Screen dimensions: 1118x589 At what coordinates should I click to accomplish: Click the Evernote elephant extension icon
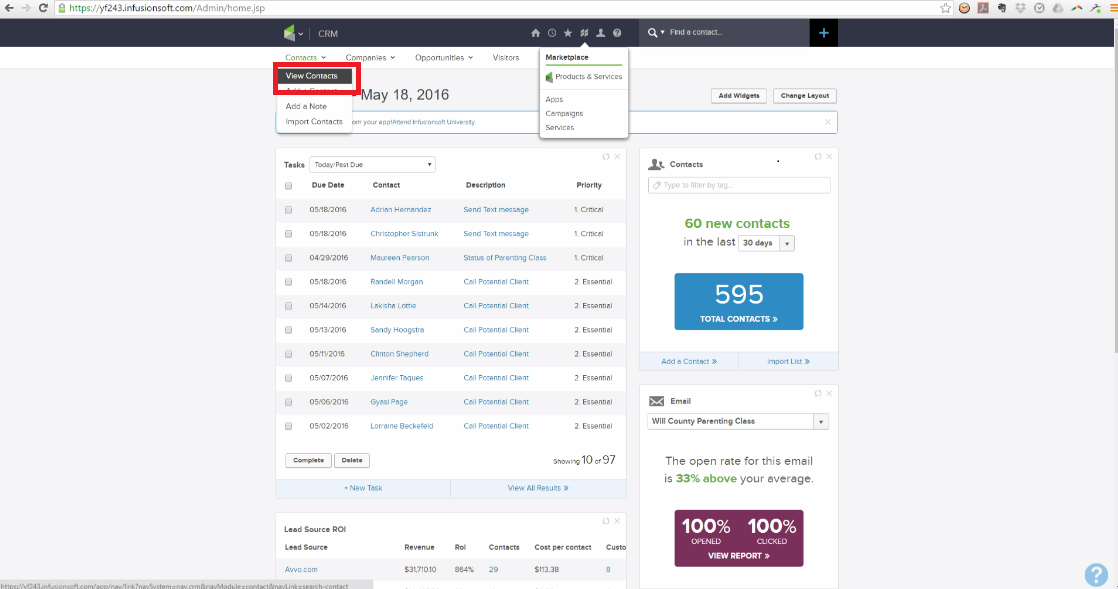click(x=1002, y=8)
